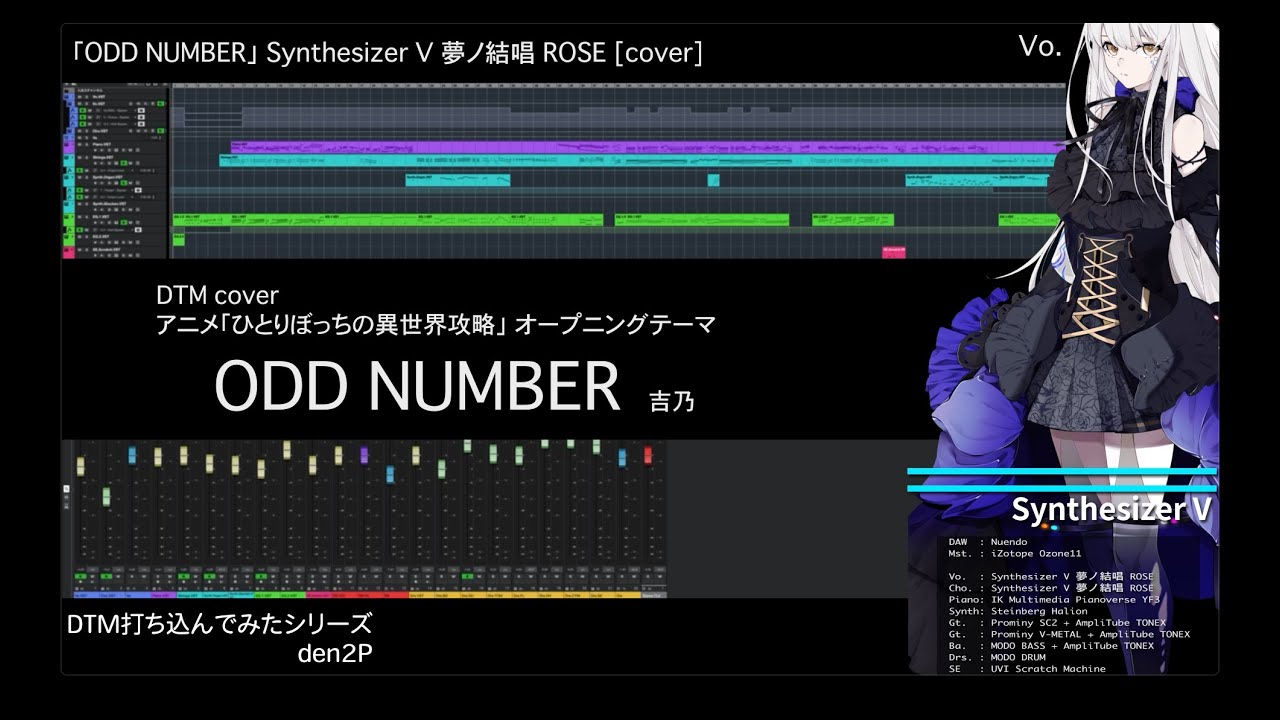Click the top icon on mixer's left edge
Viewport: 1280px width, 720px height.
click(x=67, y=490)
